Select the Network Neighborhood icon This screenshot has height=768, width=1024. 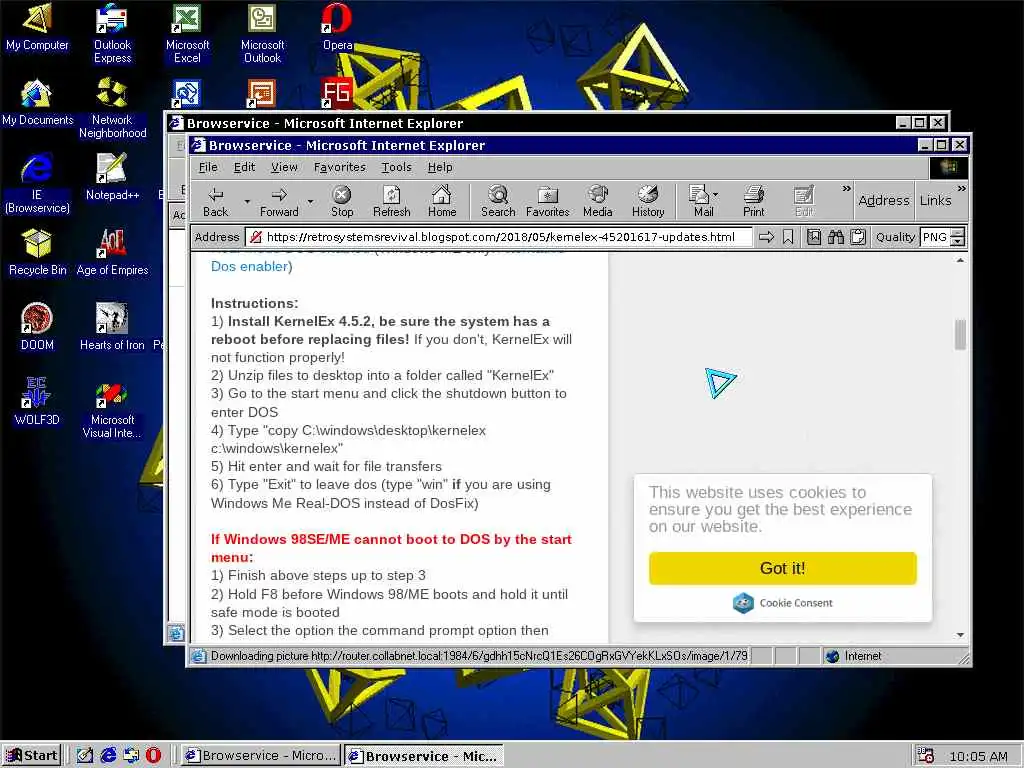click(x=112, y=108)
